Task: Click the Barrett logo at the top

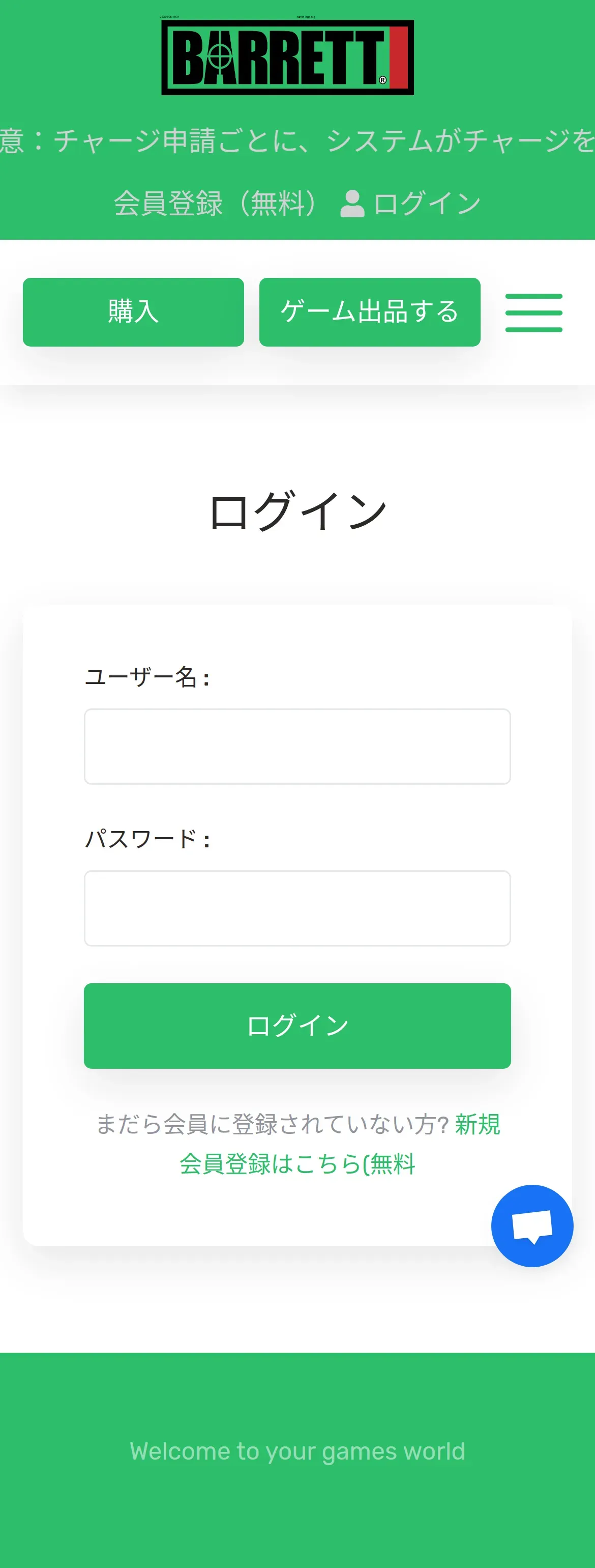Action: 287,57
